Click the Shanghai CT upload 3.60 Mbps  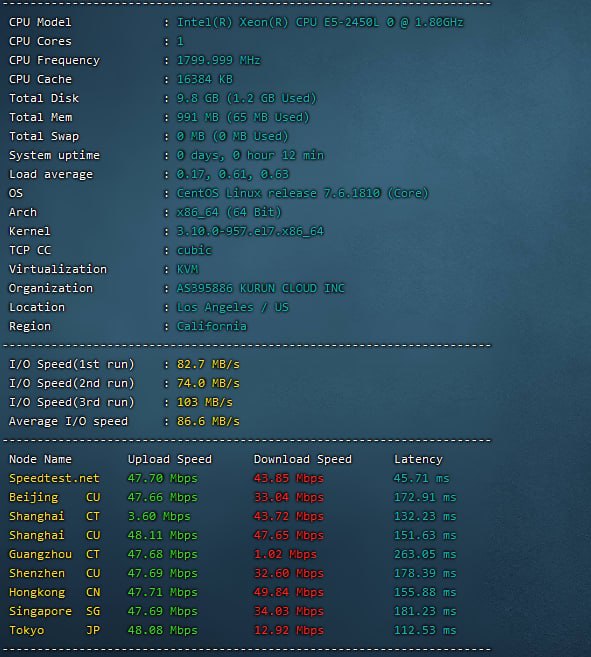(x=159, y=516)
